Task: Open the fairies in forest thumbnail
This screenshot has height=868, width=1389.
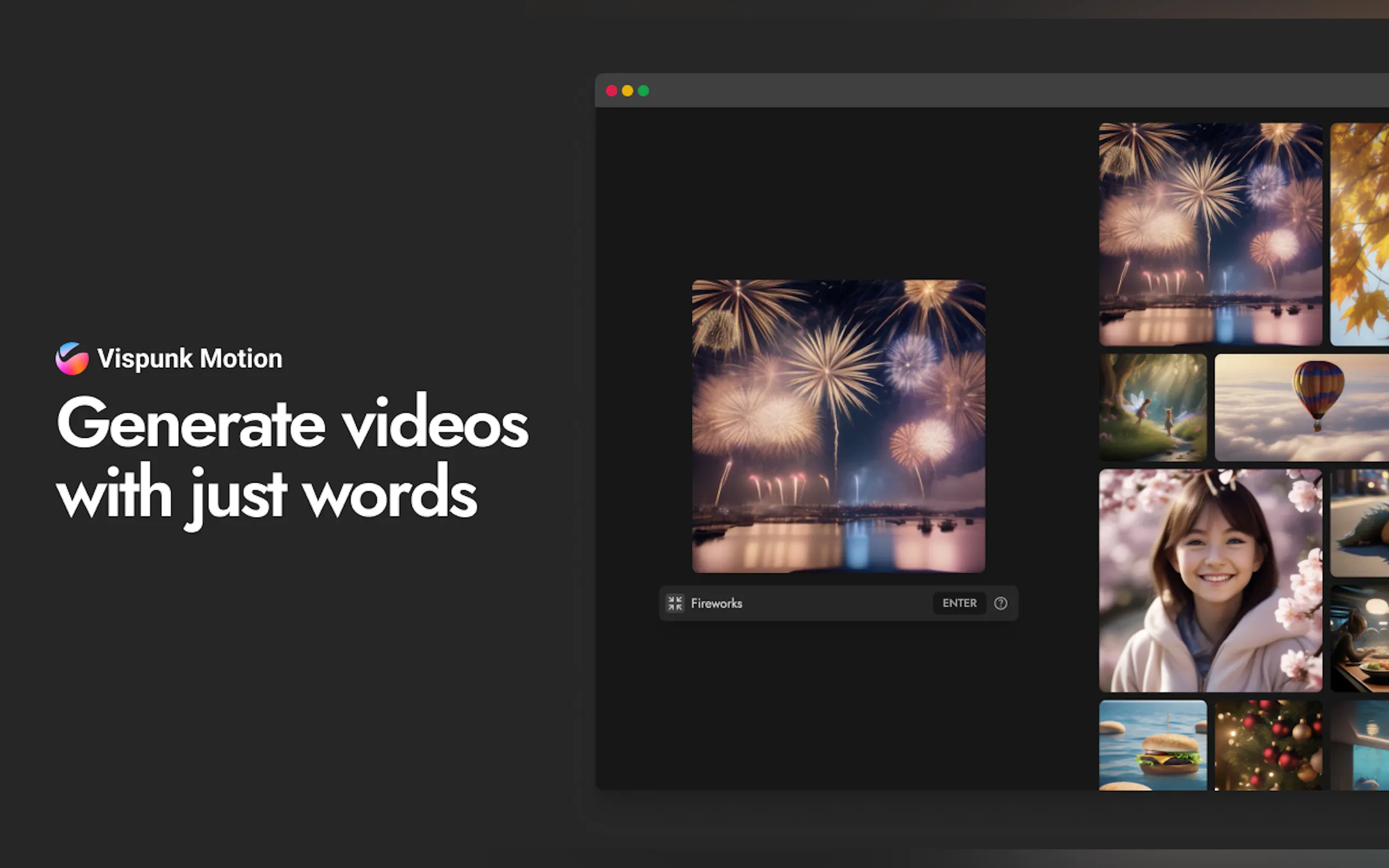Action: pyautogui.click(x=1152, y=408)
